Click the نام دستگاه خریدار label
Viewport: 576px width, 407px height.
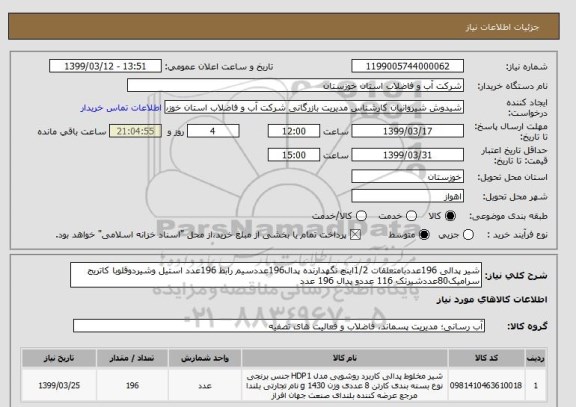(x=512, y=86)
